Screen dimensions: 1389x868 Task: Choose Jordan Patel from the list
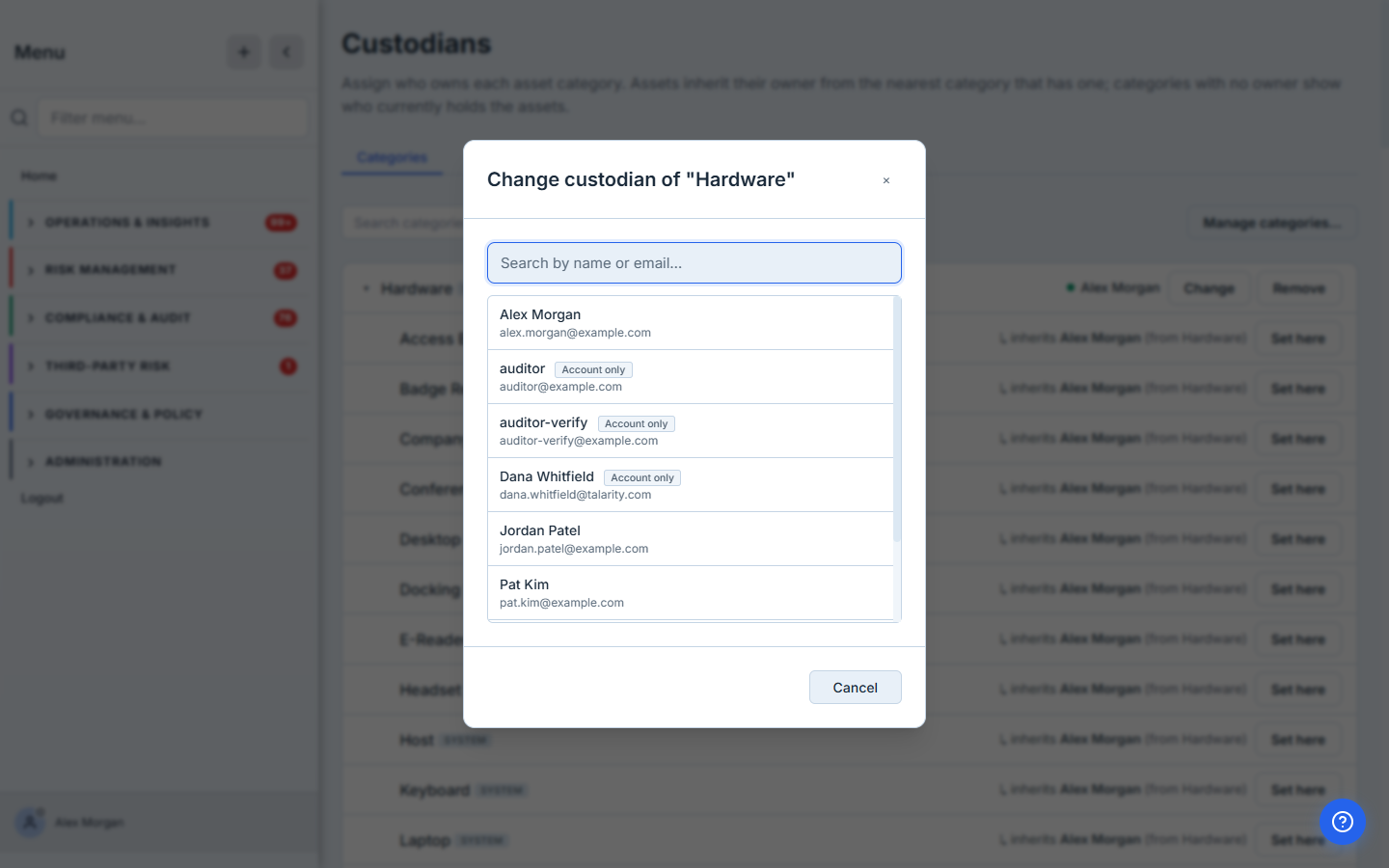tap(691, 539)
